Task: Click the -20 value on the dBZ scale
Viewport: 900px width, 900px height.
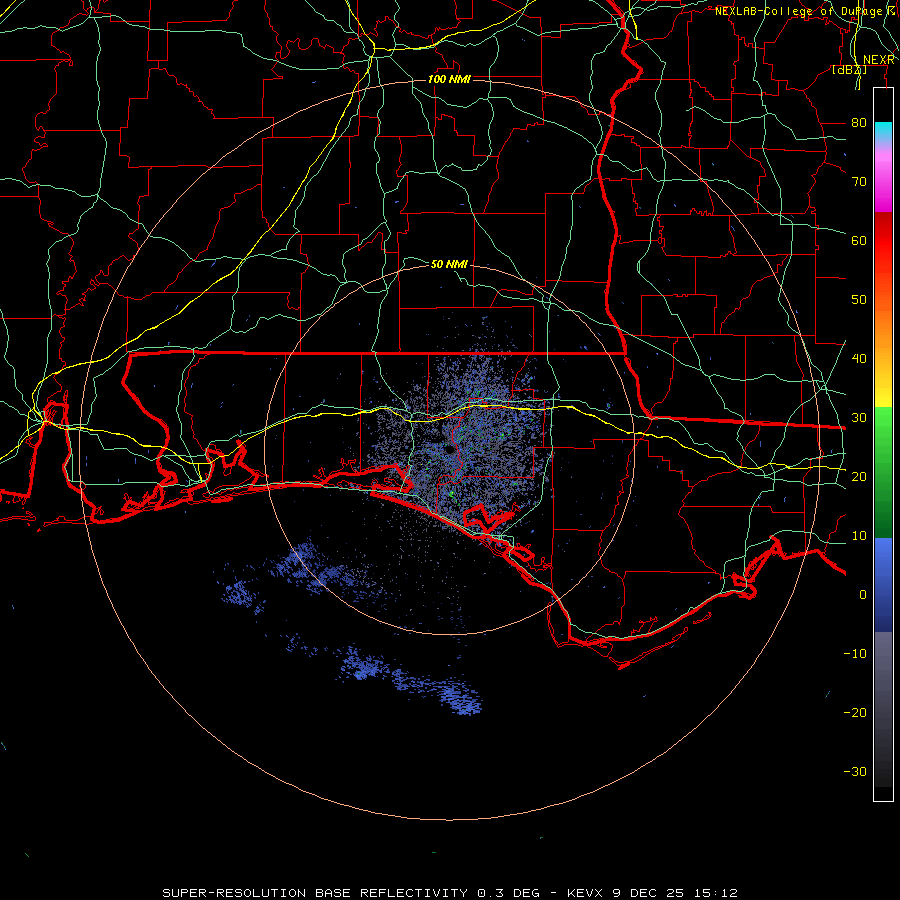Action: pos(855,712)
